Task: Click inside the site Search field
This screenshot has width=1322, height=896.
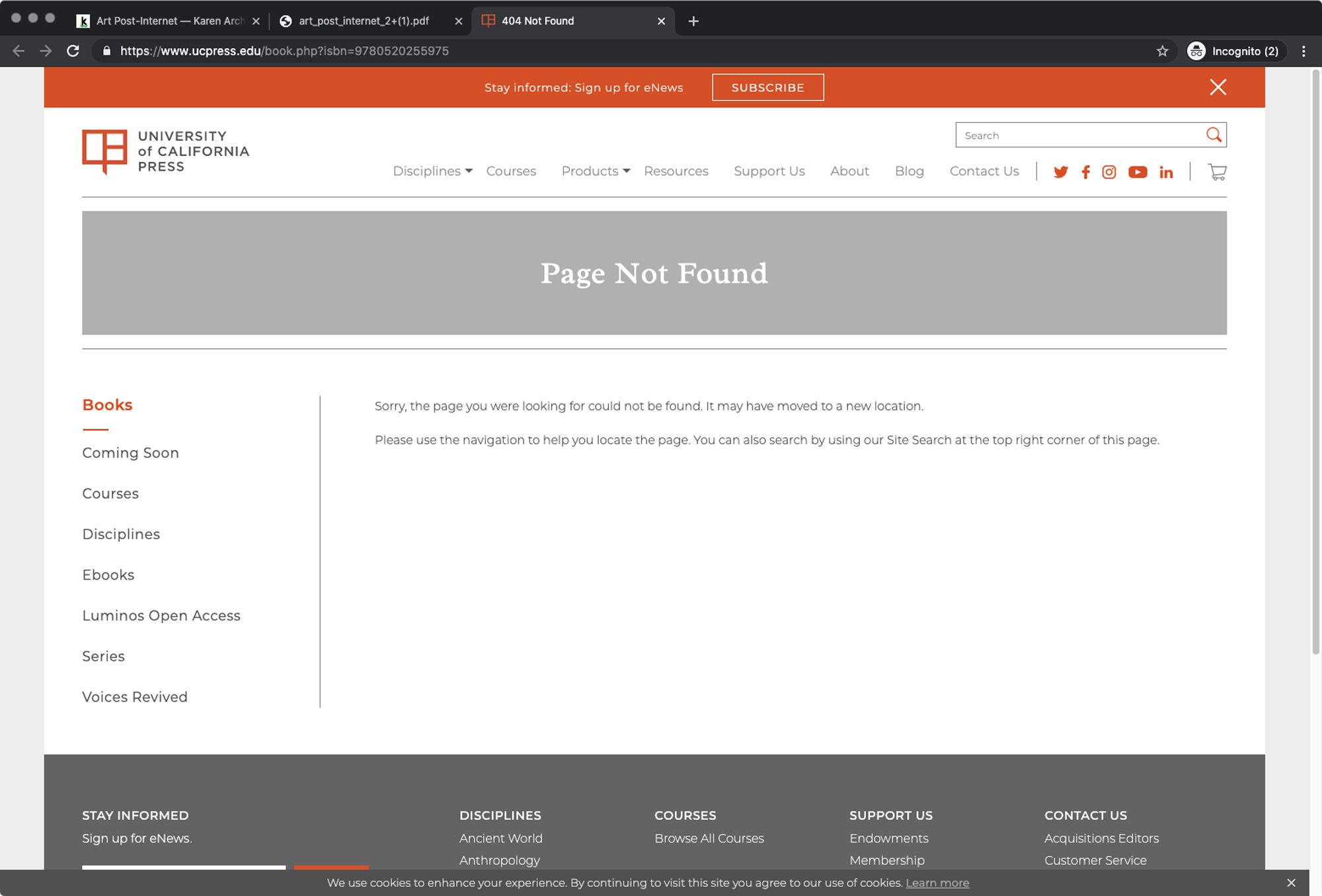Action: (1077, 135)
